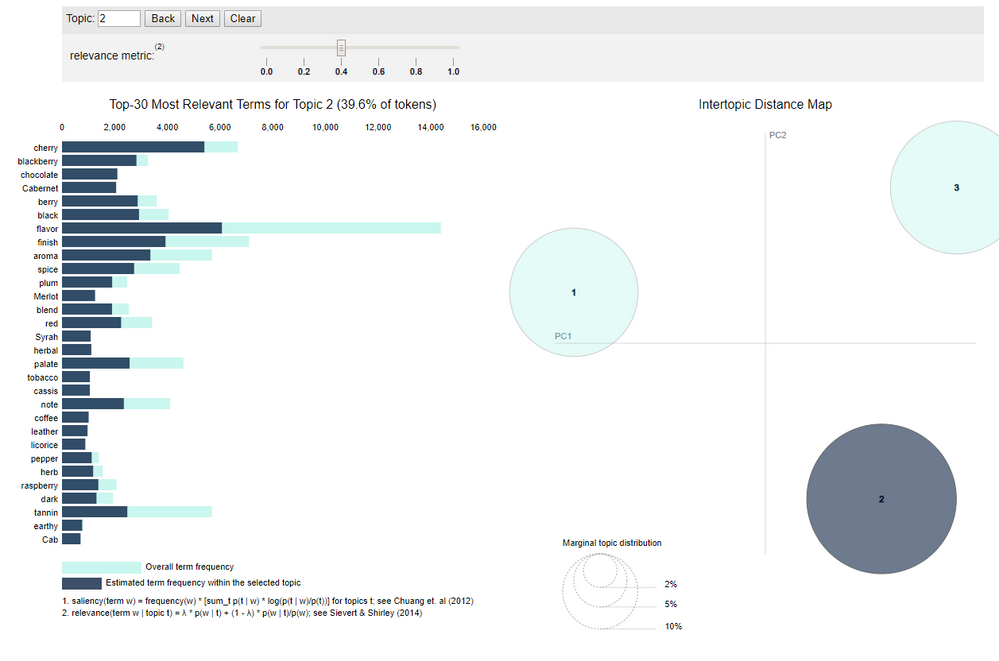Click the 'cherry' term bar
The image size is (999, 661).
150,147
